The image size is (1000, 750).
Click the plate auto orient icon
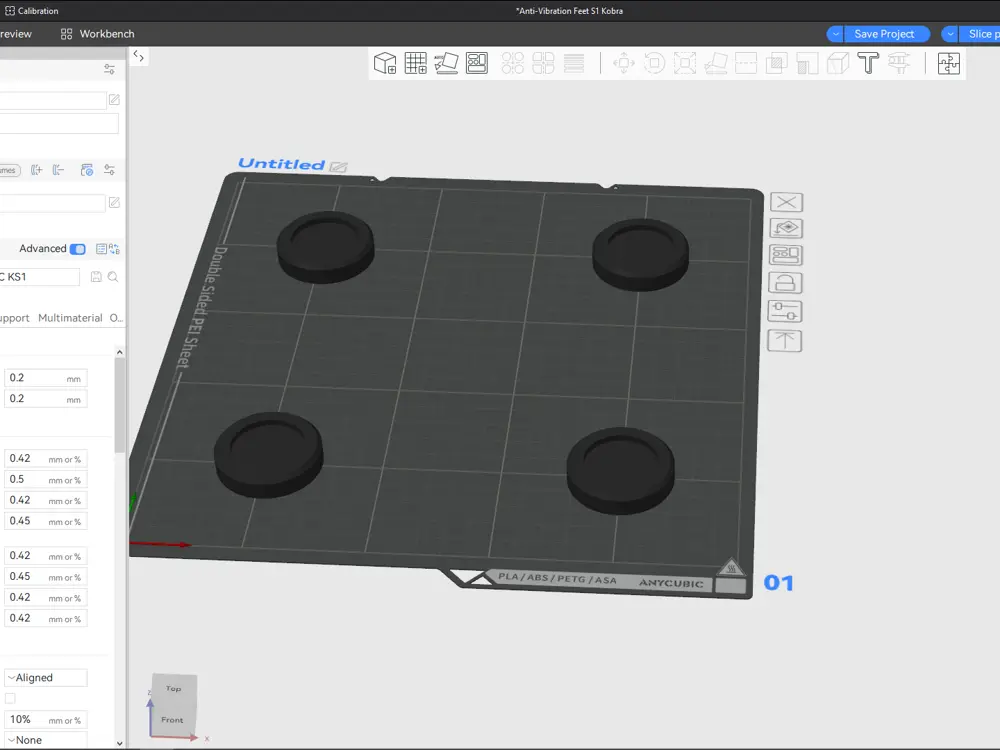[x=786, y=228]
